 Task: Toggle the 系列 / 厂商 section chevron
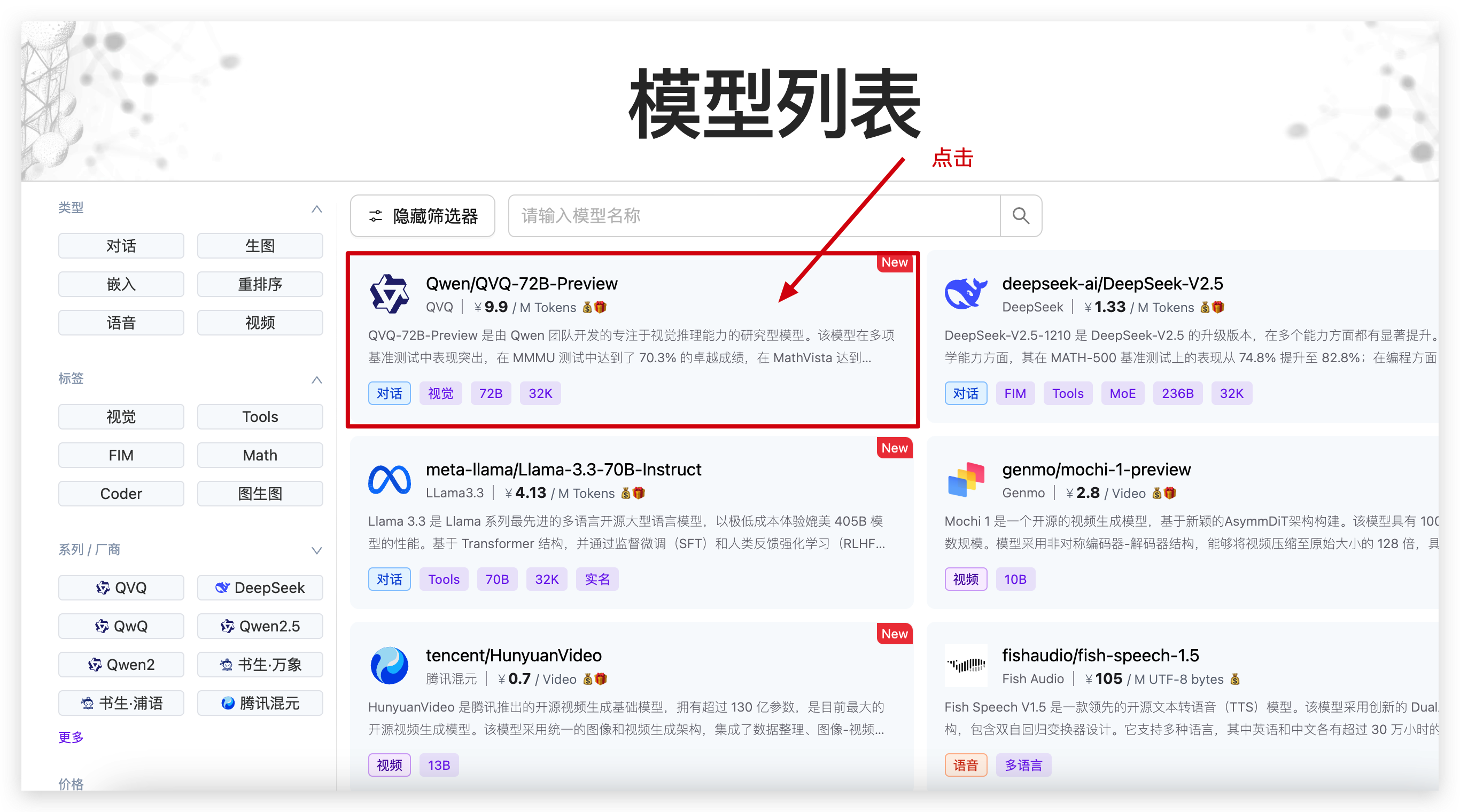(x=317, y=551)
